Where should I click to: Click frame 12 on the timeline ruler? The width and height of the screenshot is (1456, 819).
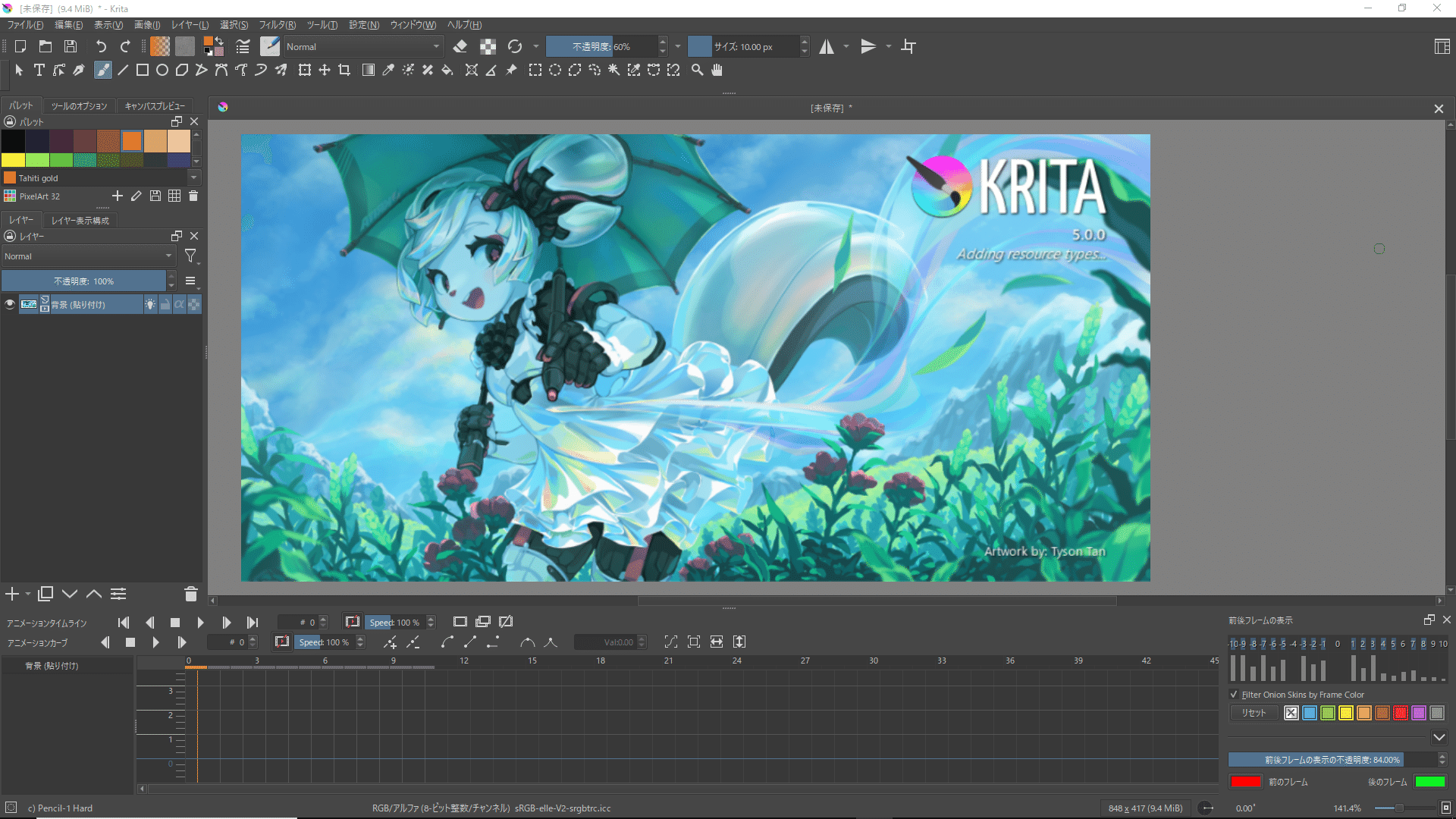click(463, 661)
